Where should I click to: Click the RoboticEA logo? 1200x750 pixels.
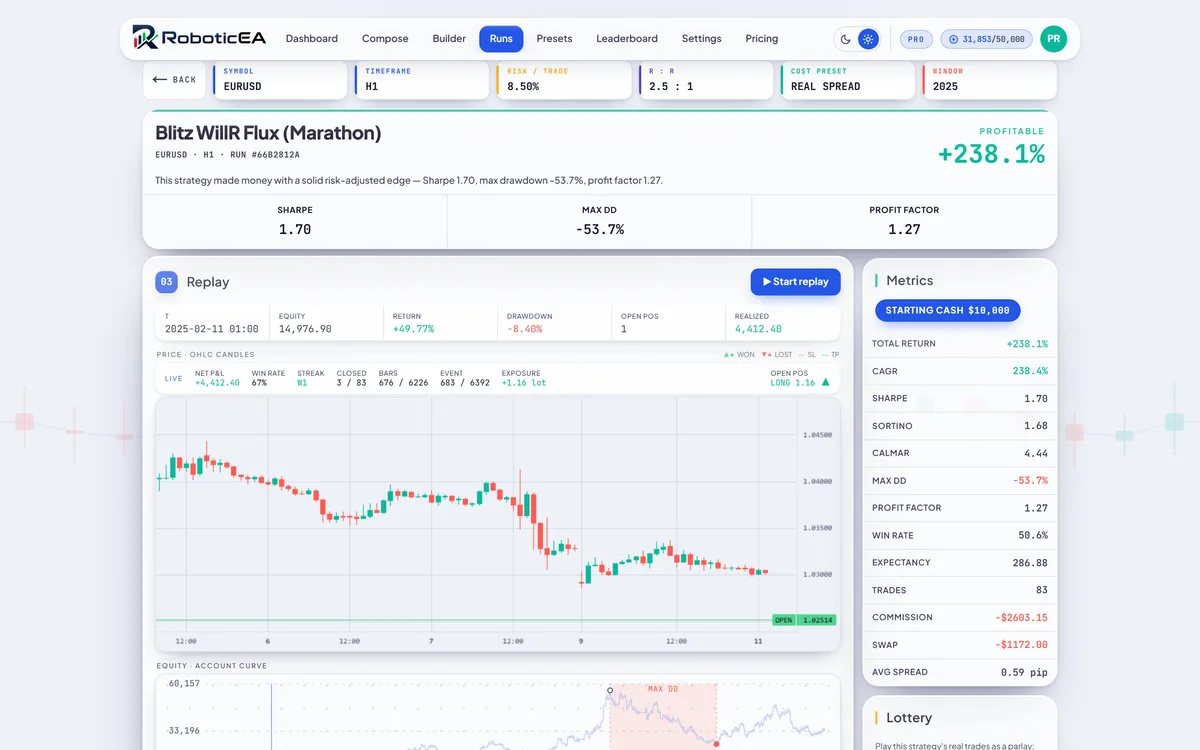pos(199,38)
